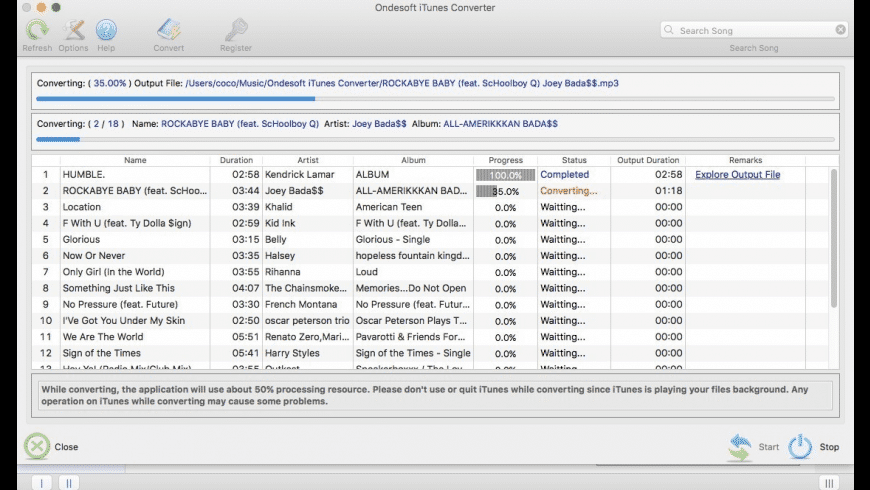Click the Name column header
The height and width of the screenshot is (490, 870).
(135, 160)
